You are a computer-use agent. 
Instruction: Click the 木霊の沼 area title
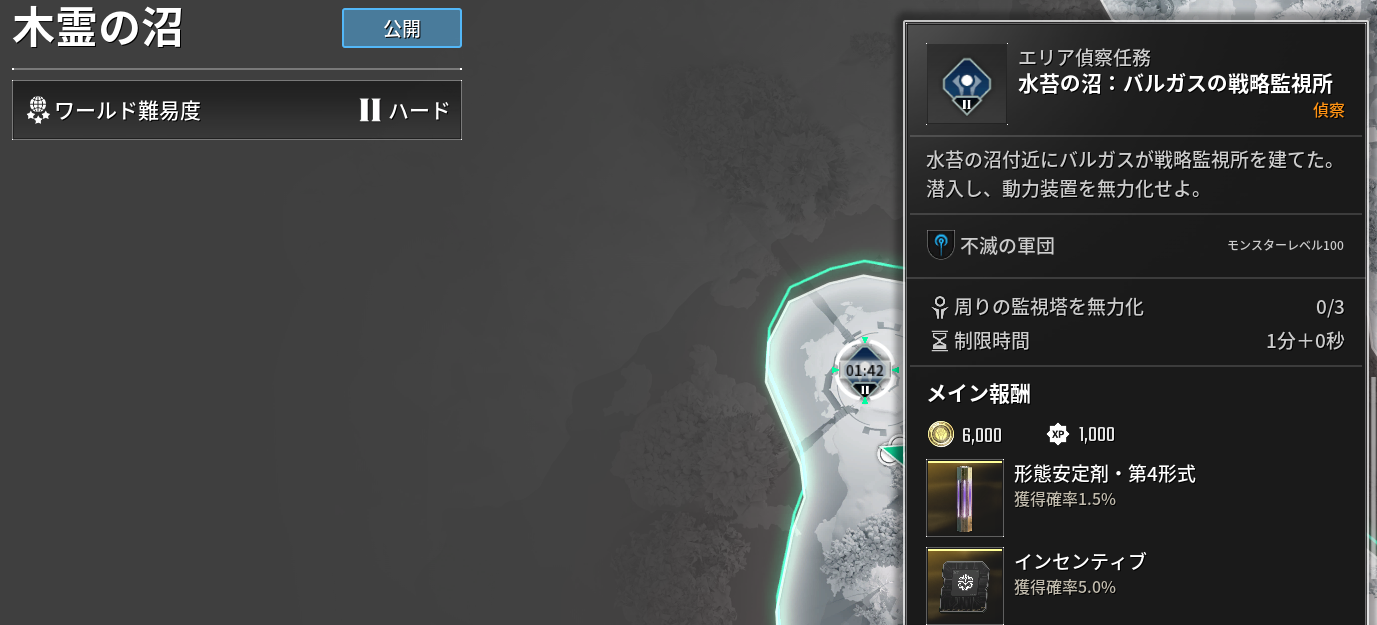[98, 30]
